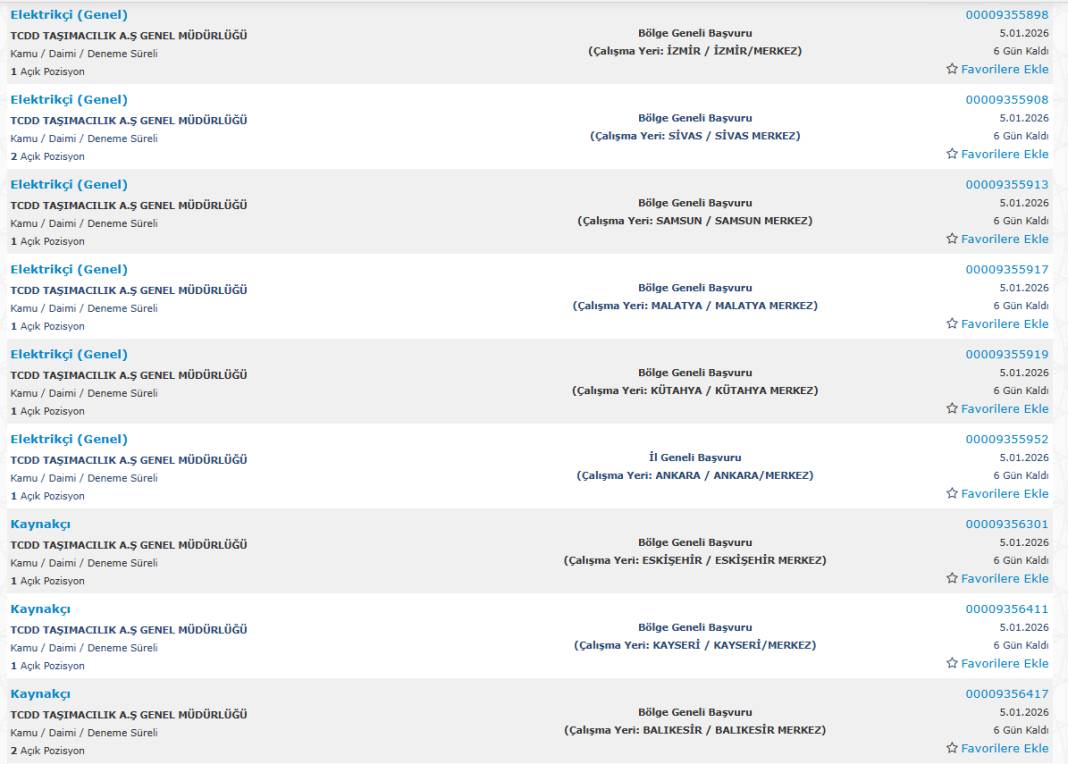Screen dimensions: 1068x764
Task: Open listing number 00009355908
Action: point(1006,100)
